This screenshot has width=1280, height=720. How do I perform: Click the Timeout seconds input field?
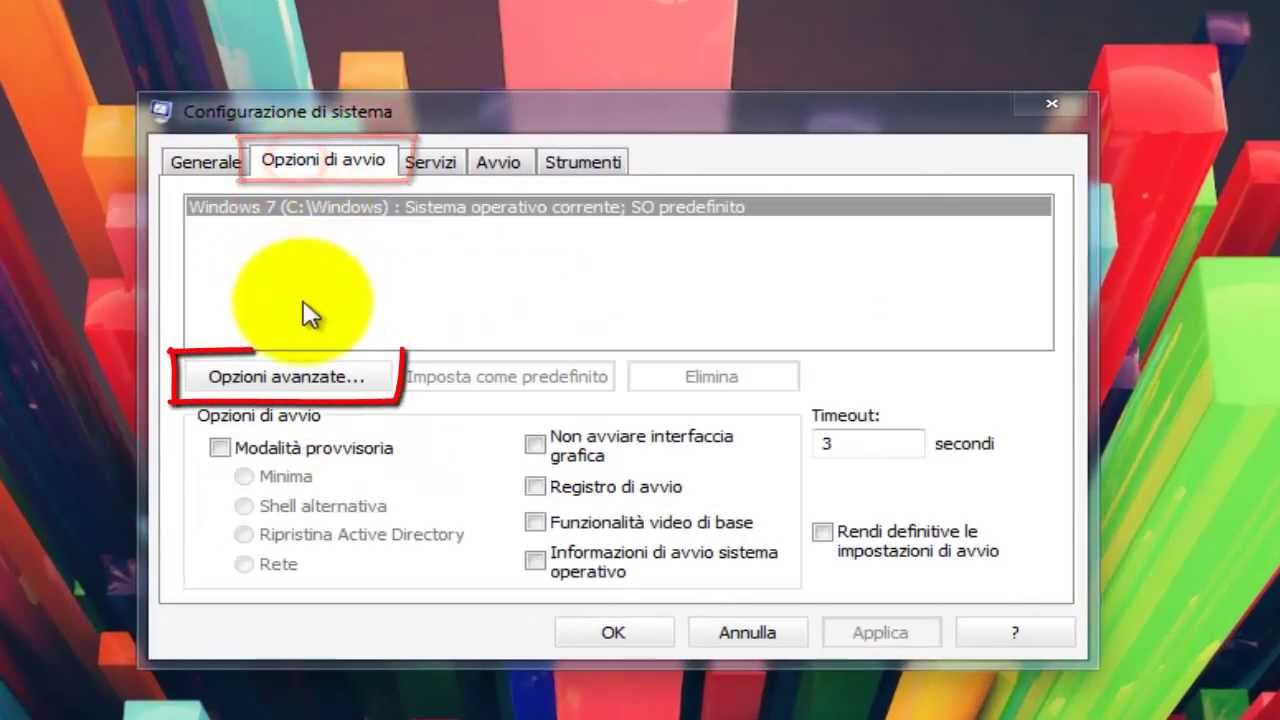coord(868,444)
